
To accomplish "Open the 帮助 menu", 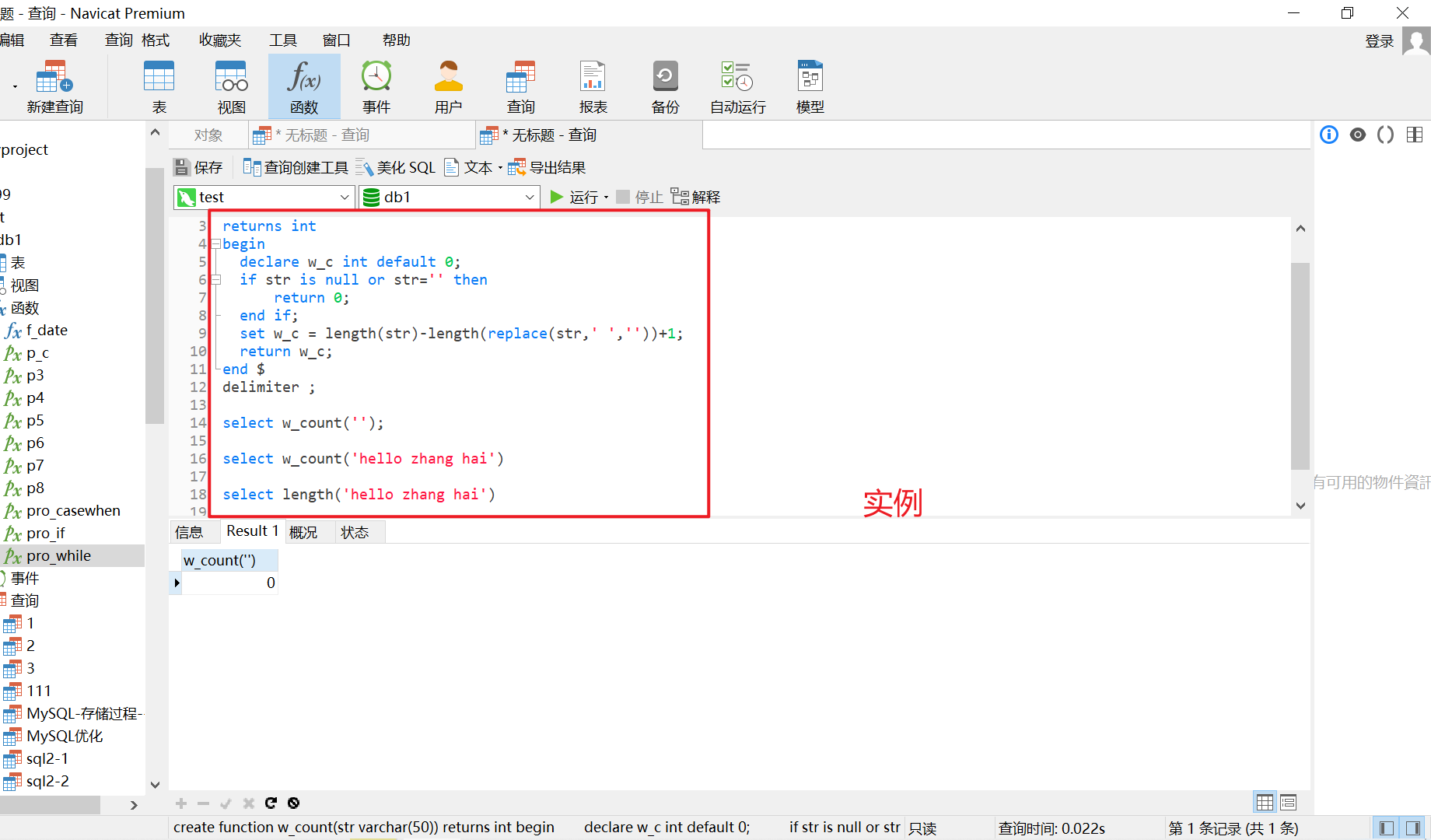I will click(397, 40).
